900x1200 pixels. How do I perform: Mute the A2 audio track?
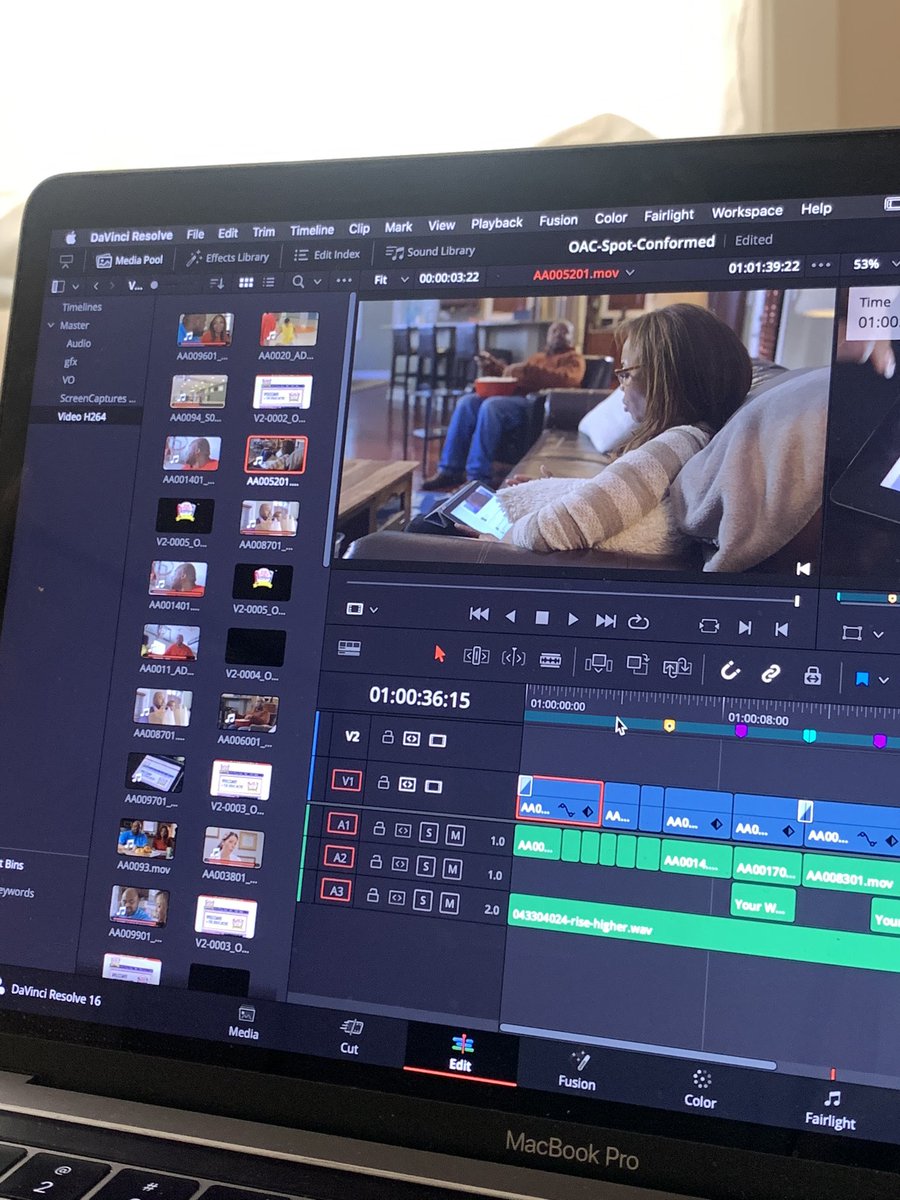pyautogui.click(x=453, y=868)
